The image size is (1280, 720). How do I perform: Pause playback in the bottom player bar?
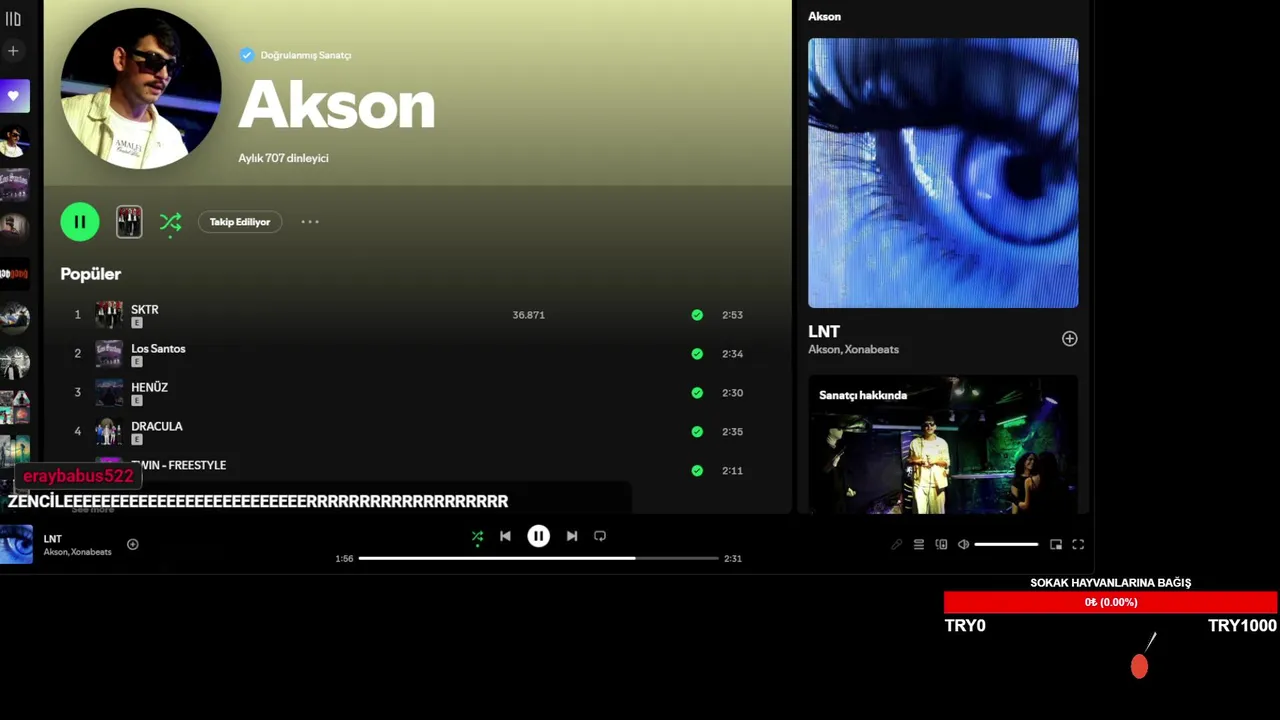(538, 536)
